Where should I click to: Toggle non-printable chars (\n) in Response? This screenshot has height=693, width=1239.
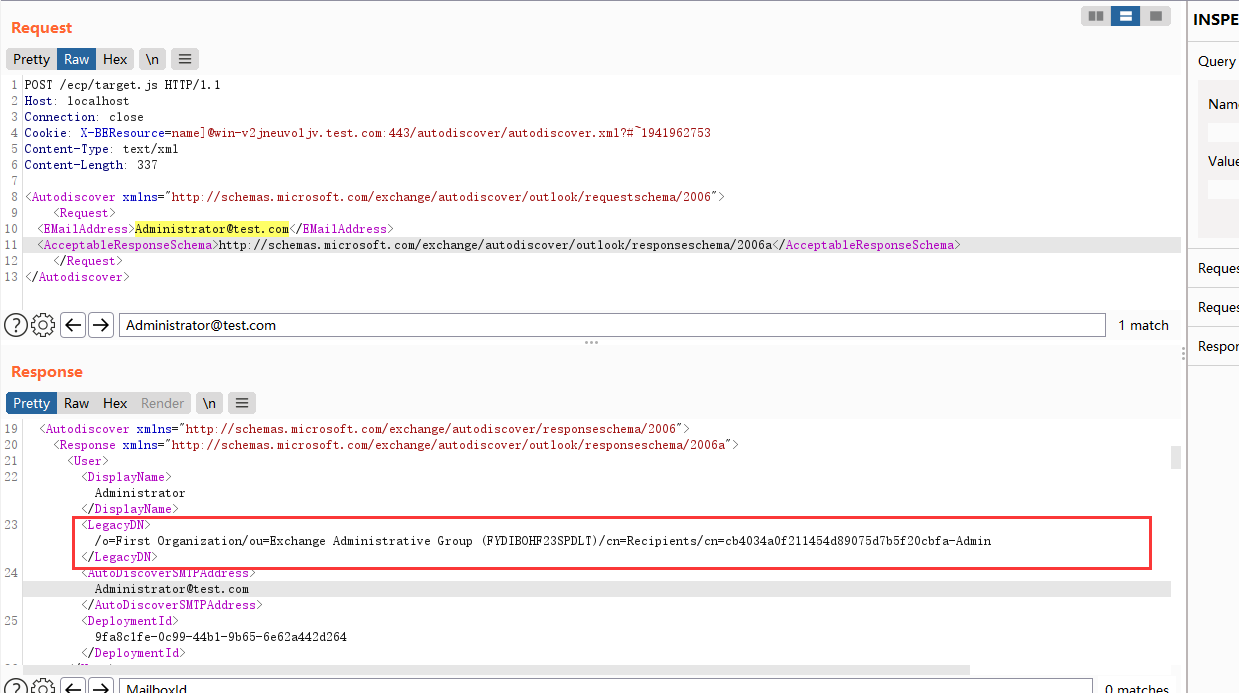(x=209, y=403)
